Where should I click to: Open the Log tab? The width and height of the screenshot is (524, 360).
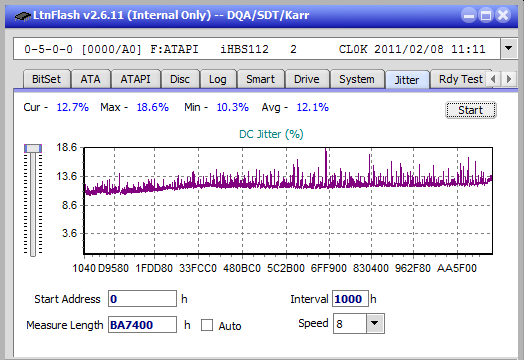point(218,79)
